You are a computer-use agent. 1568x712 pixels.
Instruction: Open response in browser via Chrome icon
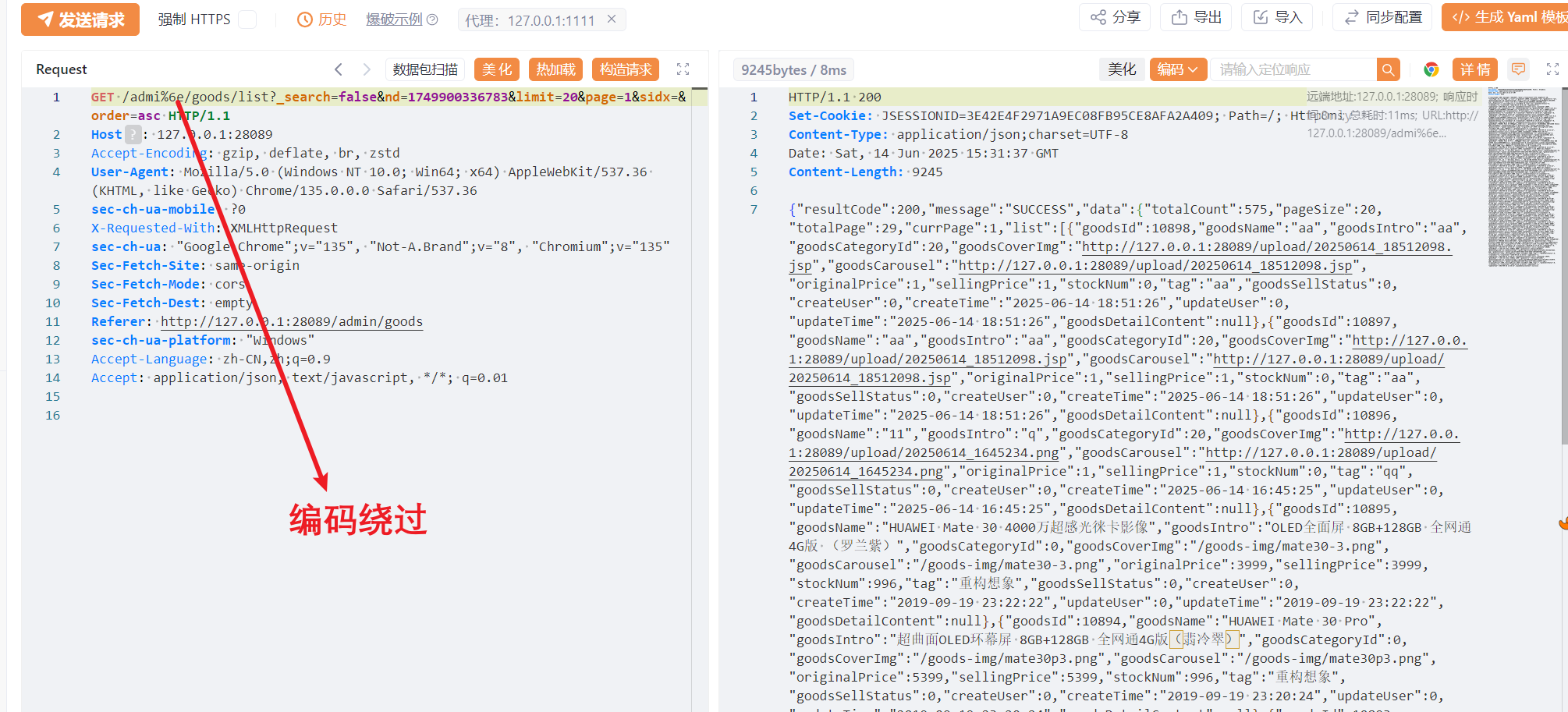[1431, 69]
